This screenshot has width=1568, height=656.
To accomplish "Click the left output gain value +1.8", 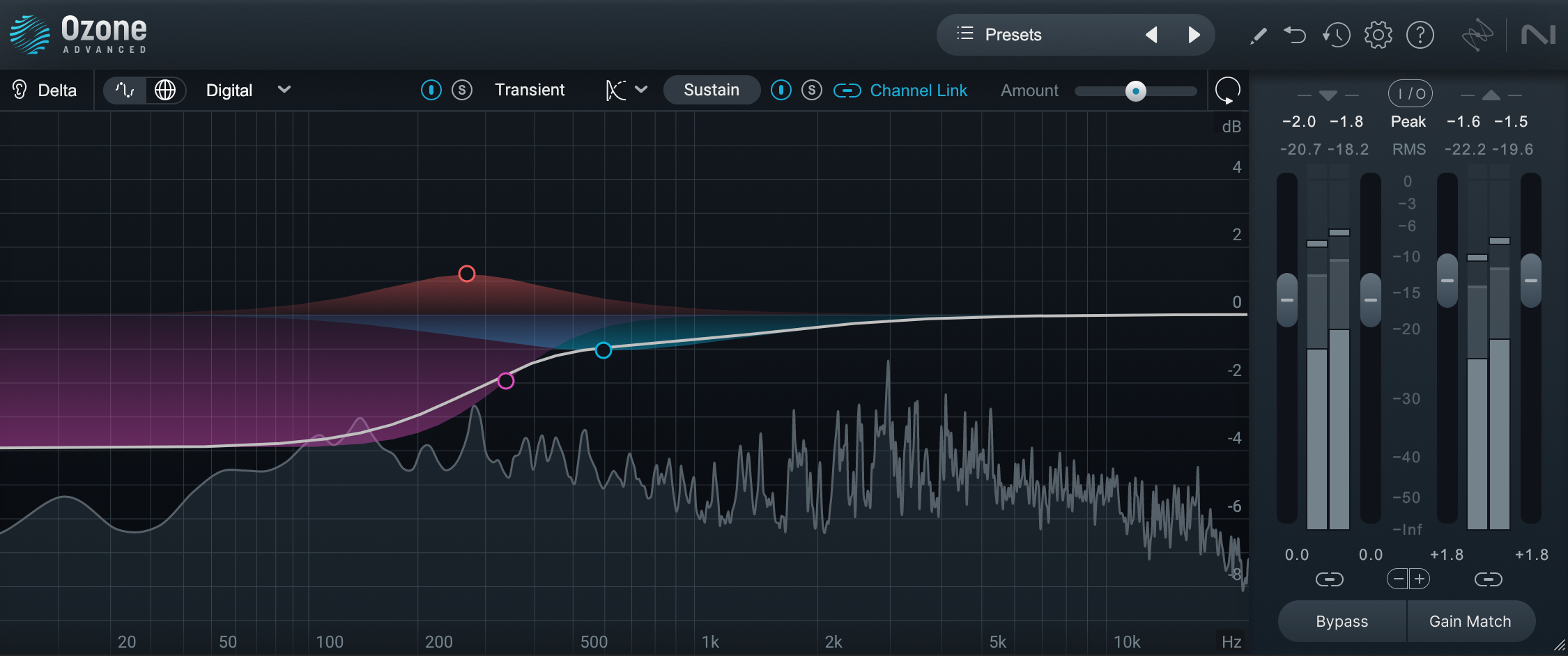I will coord(1447,555).
